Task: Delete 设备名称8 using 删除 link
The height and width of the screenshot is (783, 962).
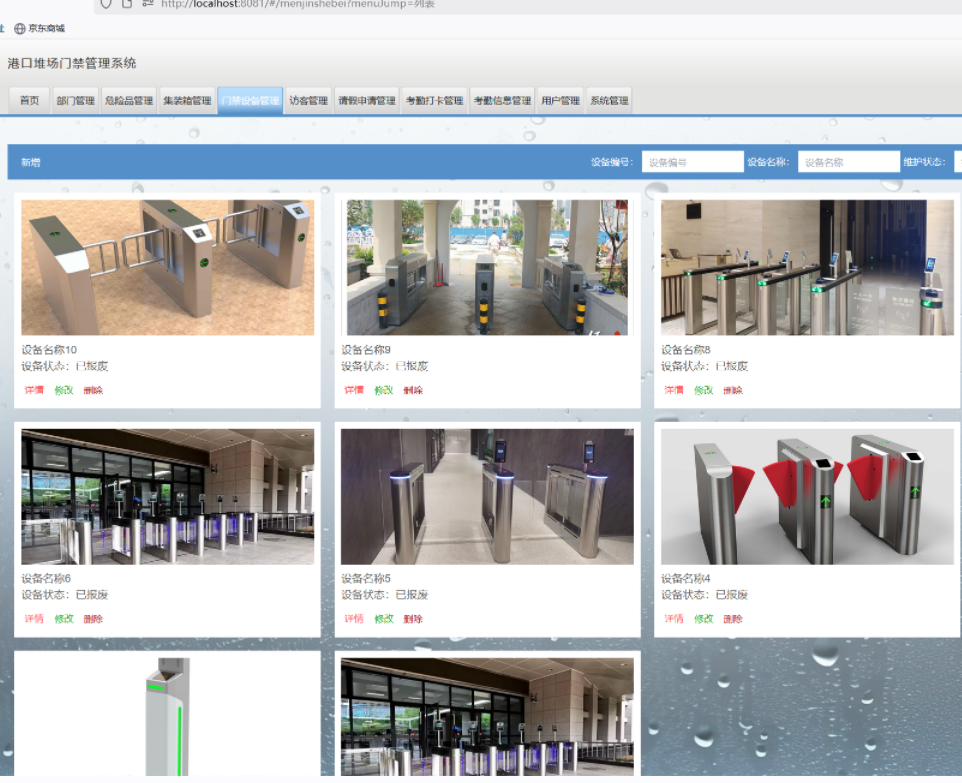Action: pos(733,390)
